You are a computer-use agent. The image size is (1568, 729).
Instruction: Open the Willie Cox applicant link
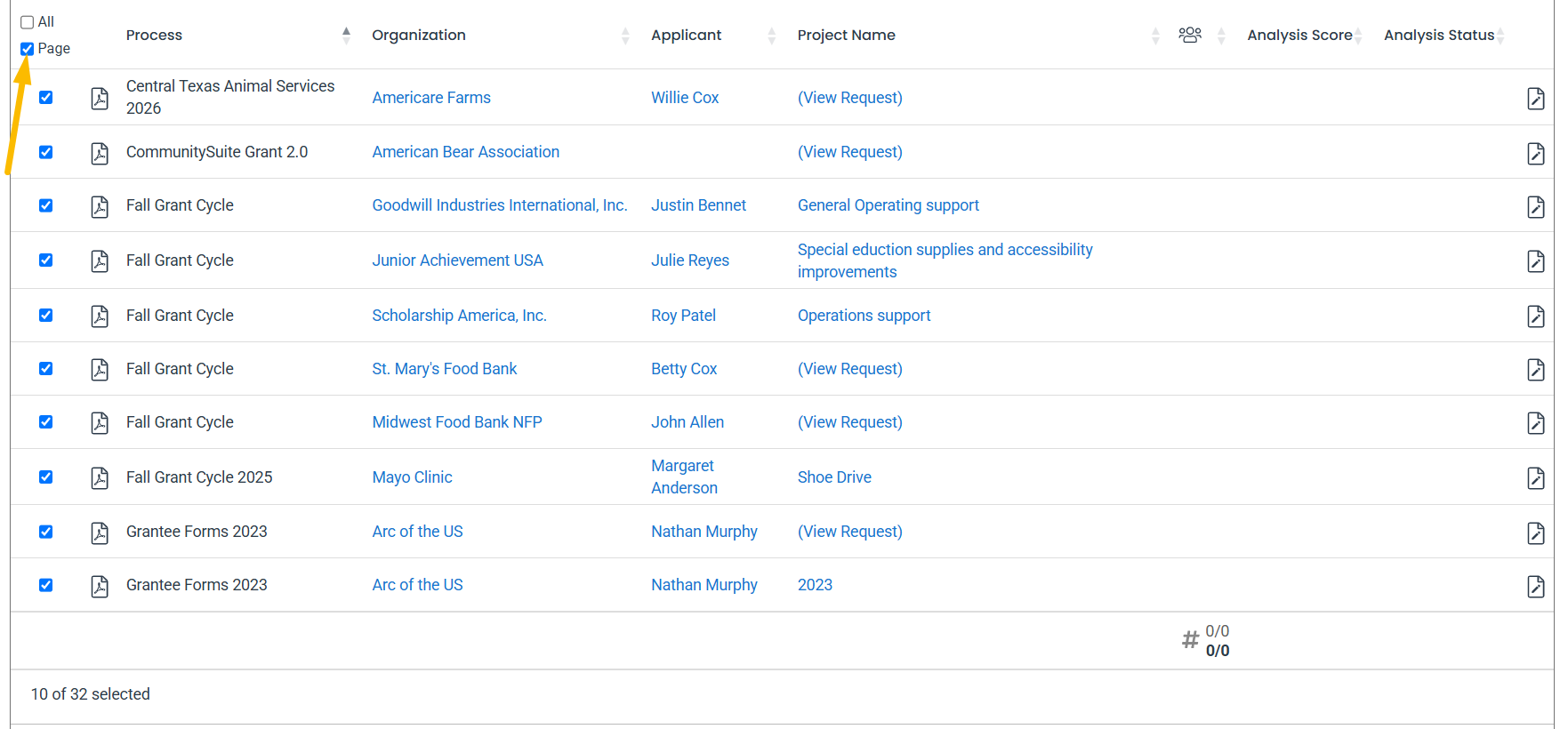click(x=685, y=98)
